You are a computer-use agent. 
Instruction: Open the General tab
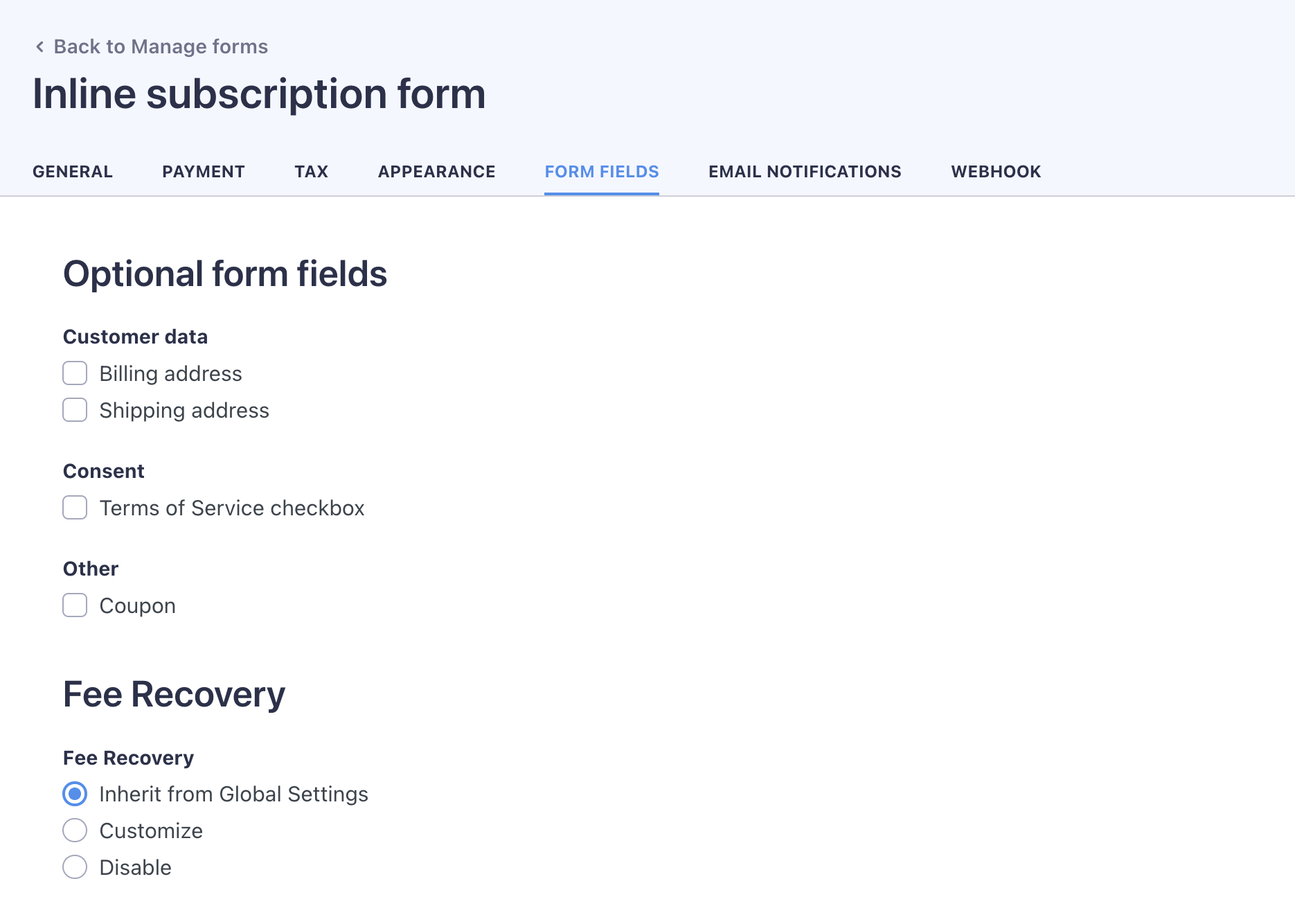[x=73, y=172]
